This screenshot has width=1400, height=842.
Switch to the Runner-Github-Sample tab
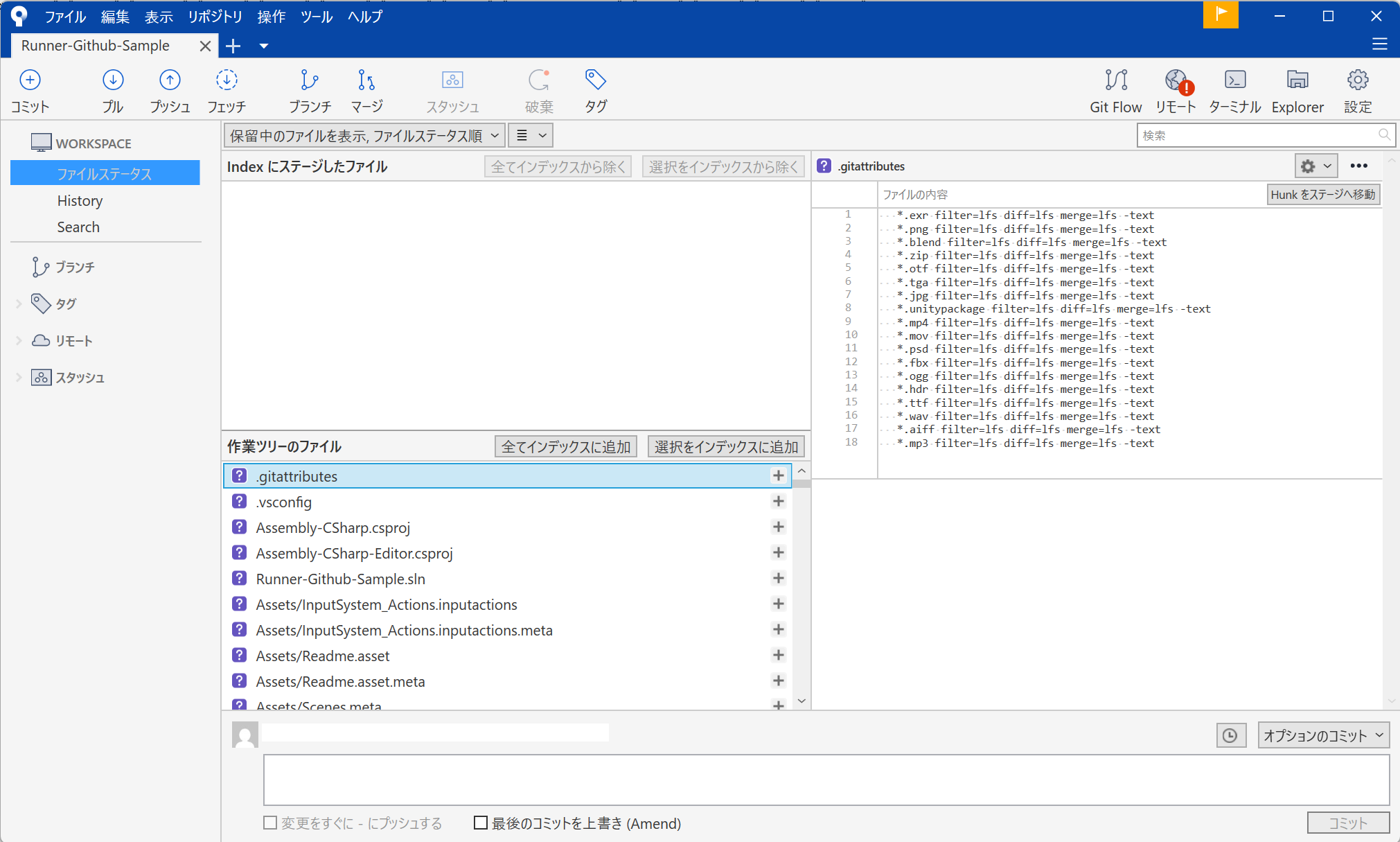[x=94, y=46]
